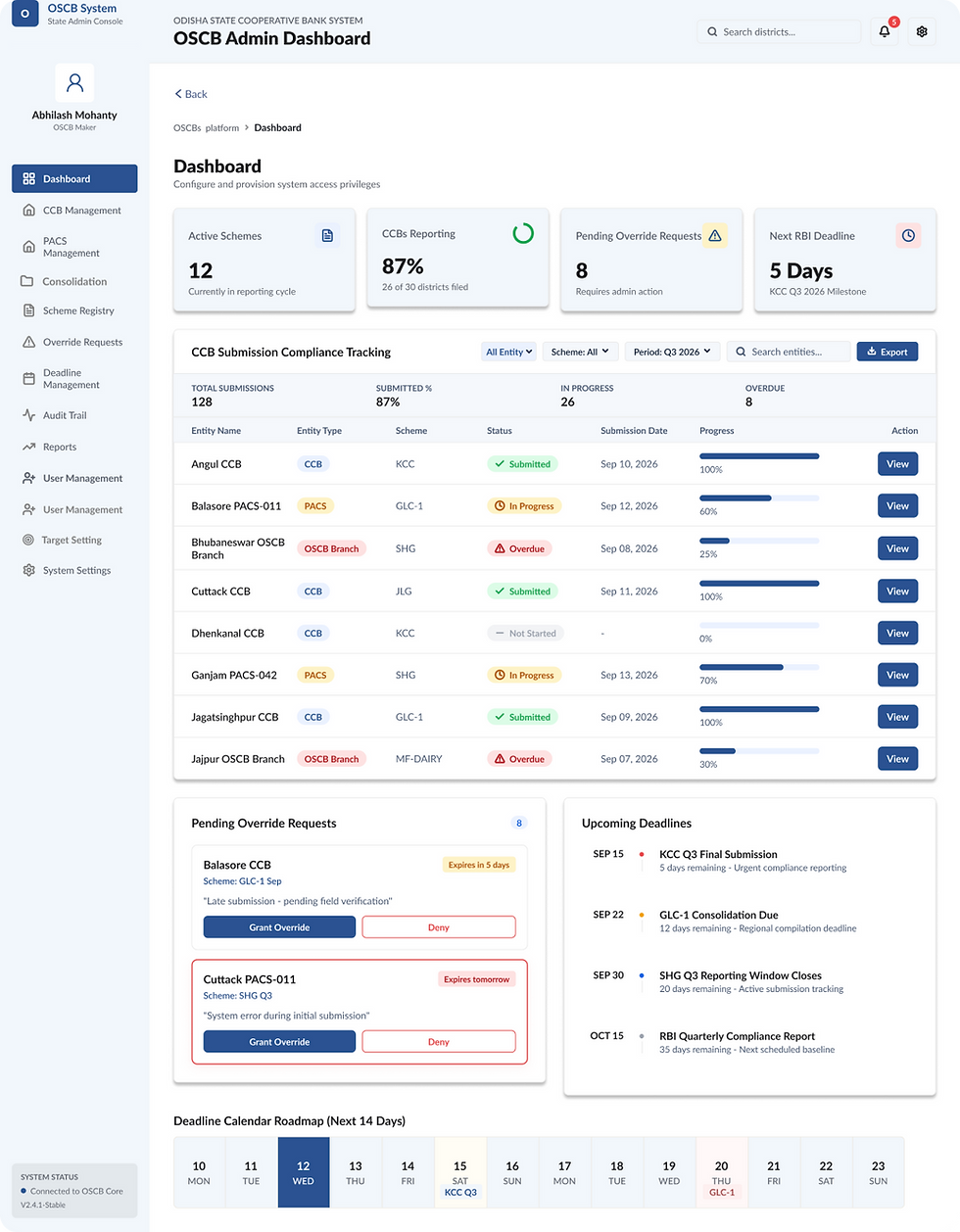960x1232 pixels.
Task: Open the Period: Q3 2026 dropdown
Action: [672, 352]
